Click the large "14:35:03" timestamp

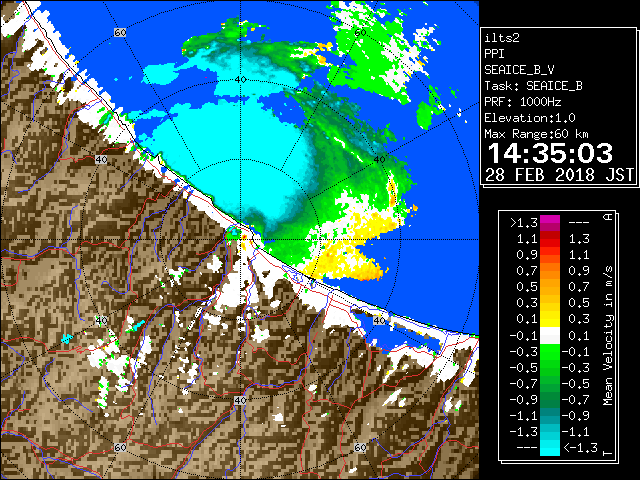[550, 153]
